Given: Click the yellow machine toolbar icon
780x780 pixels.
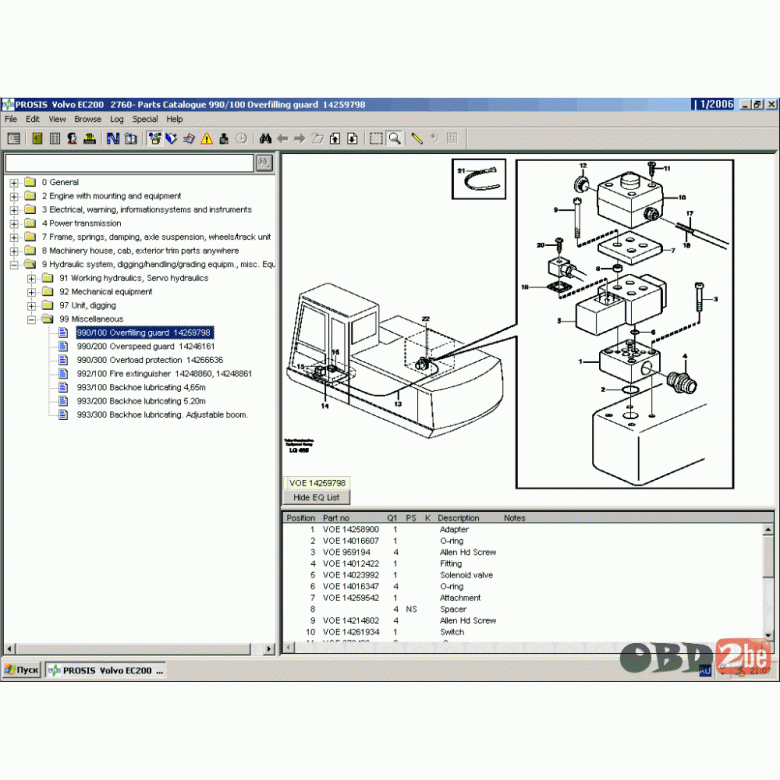Looking at the screenshot, I should [x=90, y=139].
